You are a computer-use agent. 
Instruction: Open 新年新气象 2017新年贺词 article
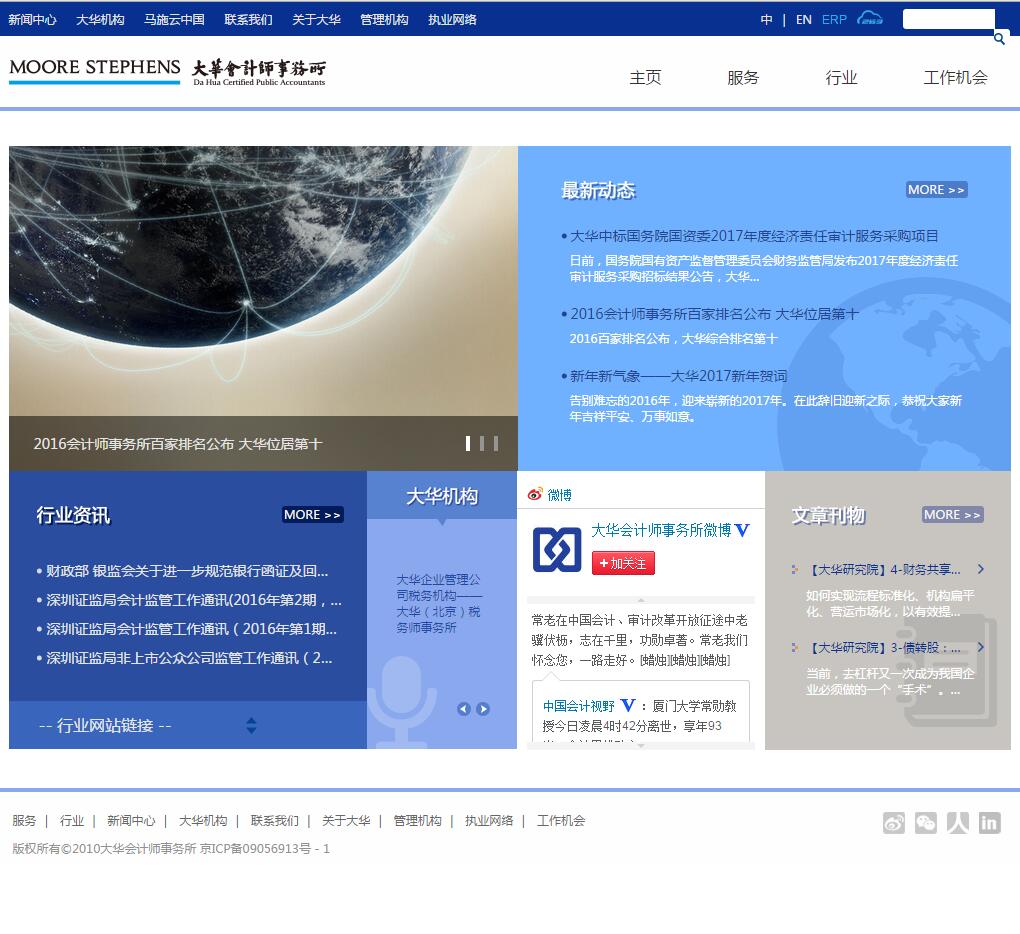(678, 376)
